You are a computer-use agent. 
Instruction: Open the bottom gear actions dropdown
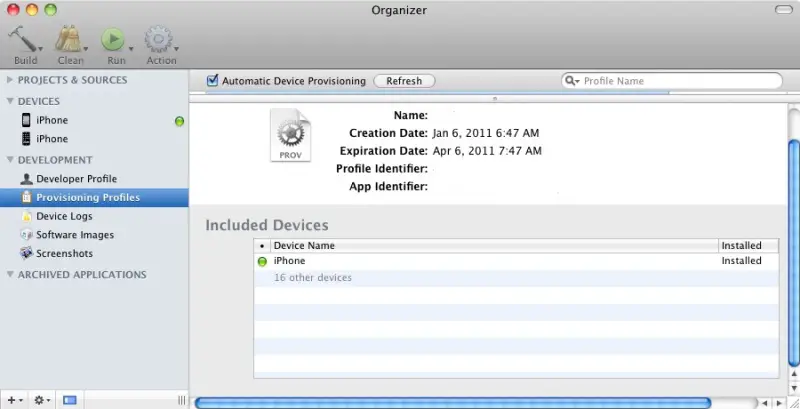[42, 399]
